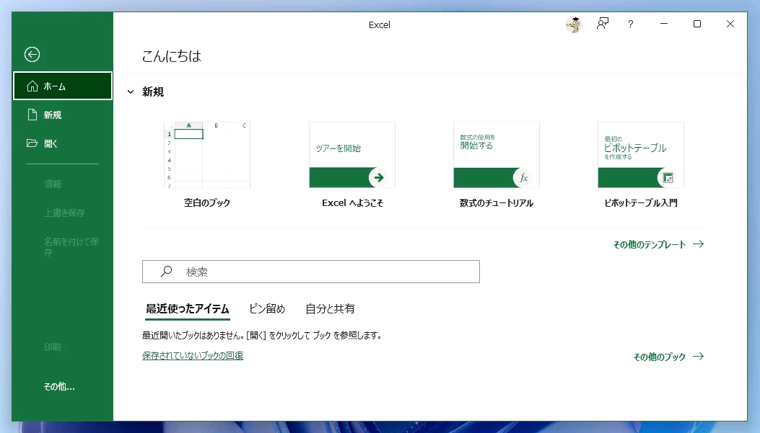Click the back arrow circle icon
This screenshot has width=760, height=433.
(x=32, y=54)
